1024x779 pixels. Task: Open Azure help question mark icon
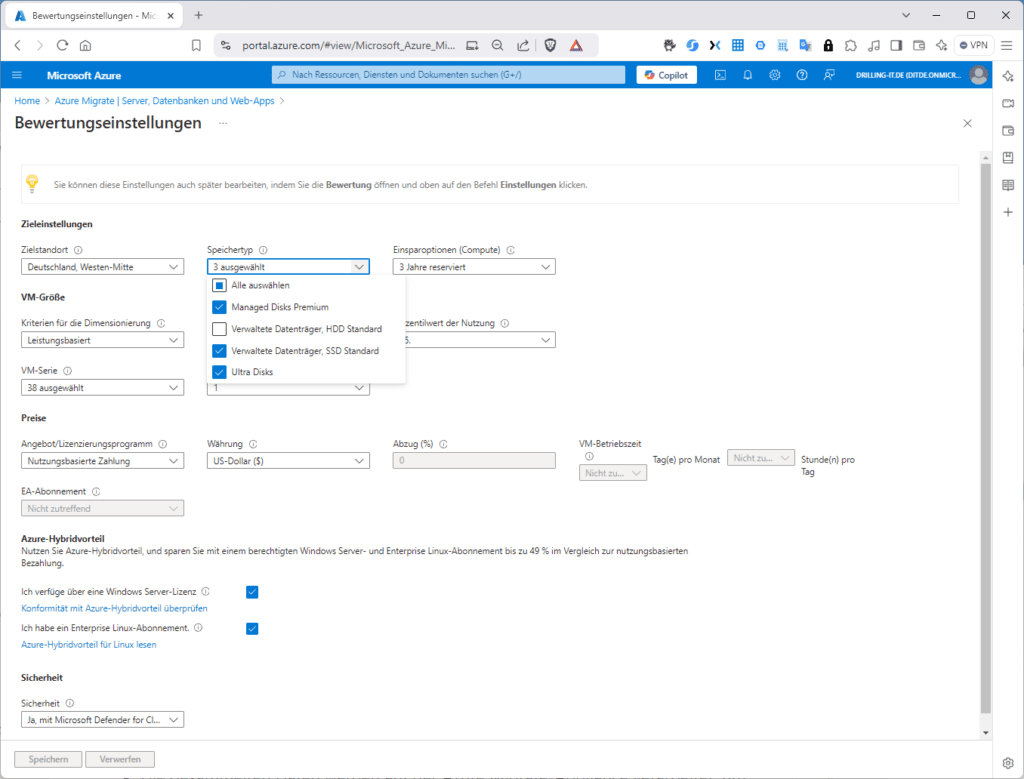[802, 75]
